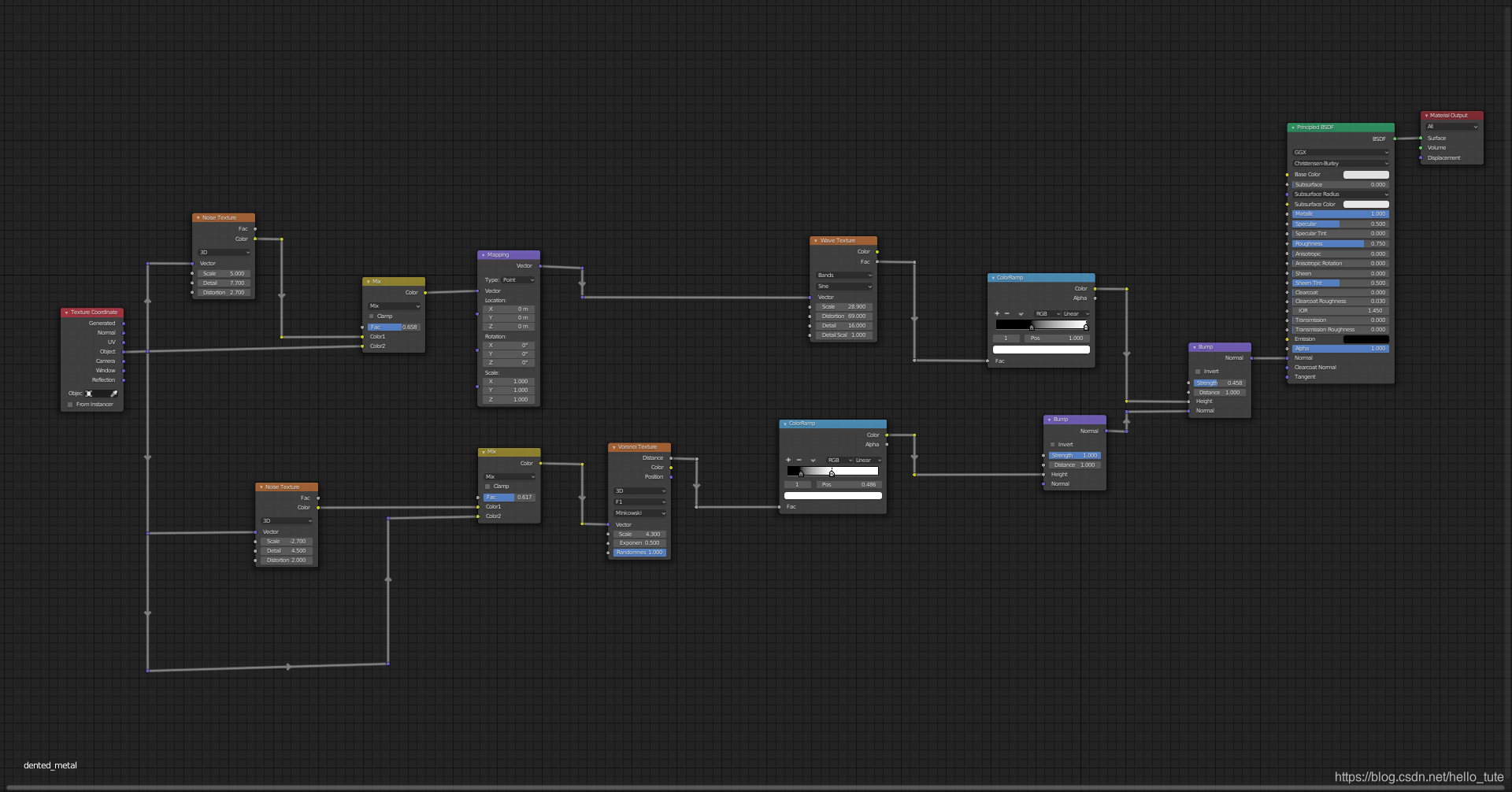Open the Sine profile dropdown in Wave Texture
Viewport: 1512px width, 792px height.
pos(844,287)
